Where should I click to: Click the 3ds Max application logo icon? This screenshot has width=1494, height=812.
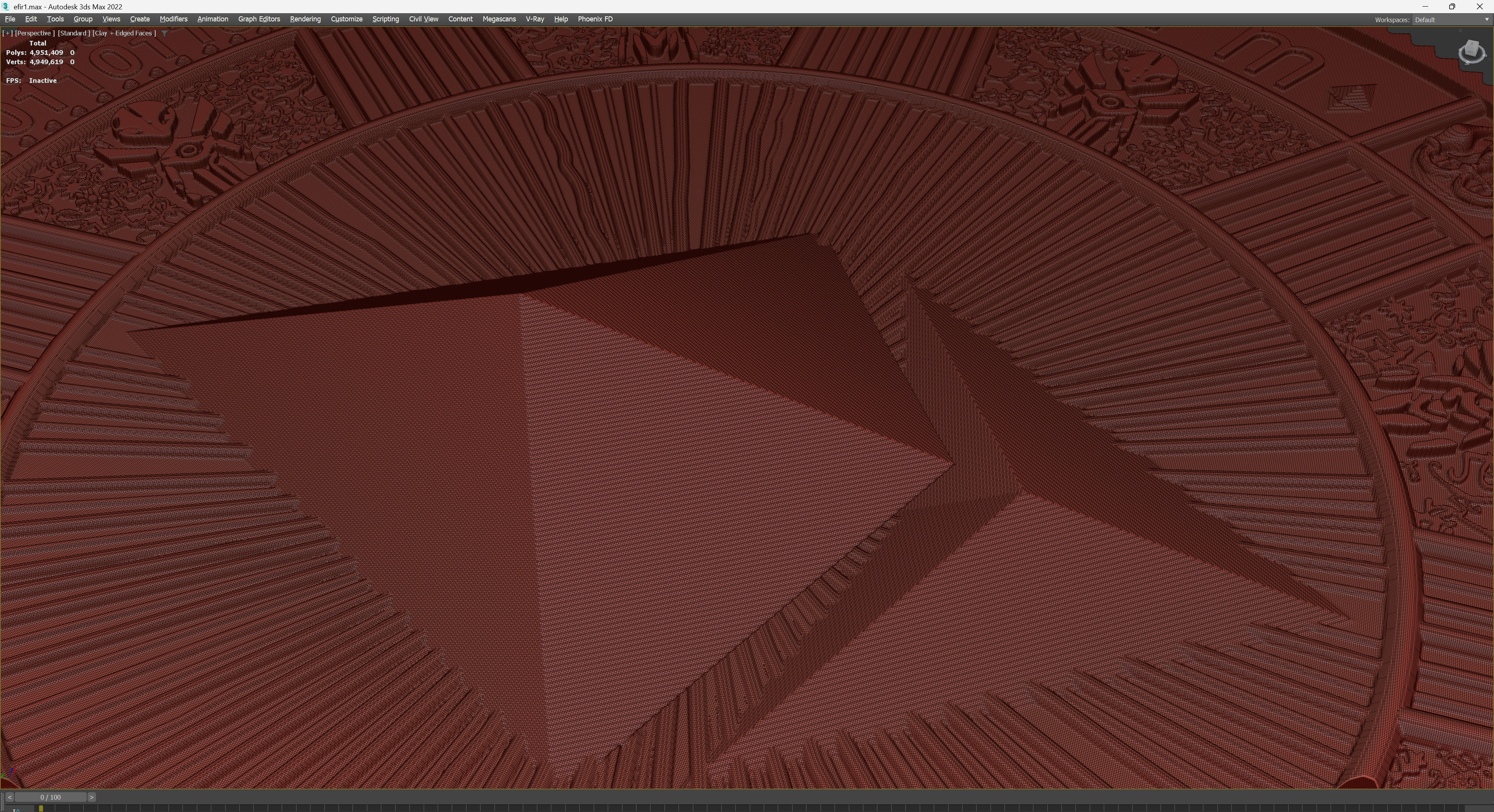pyautogui.click(x=6, y=6)
